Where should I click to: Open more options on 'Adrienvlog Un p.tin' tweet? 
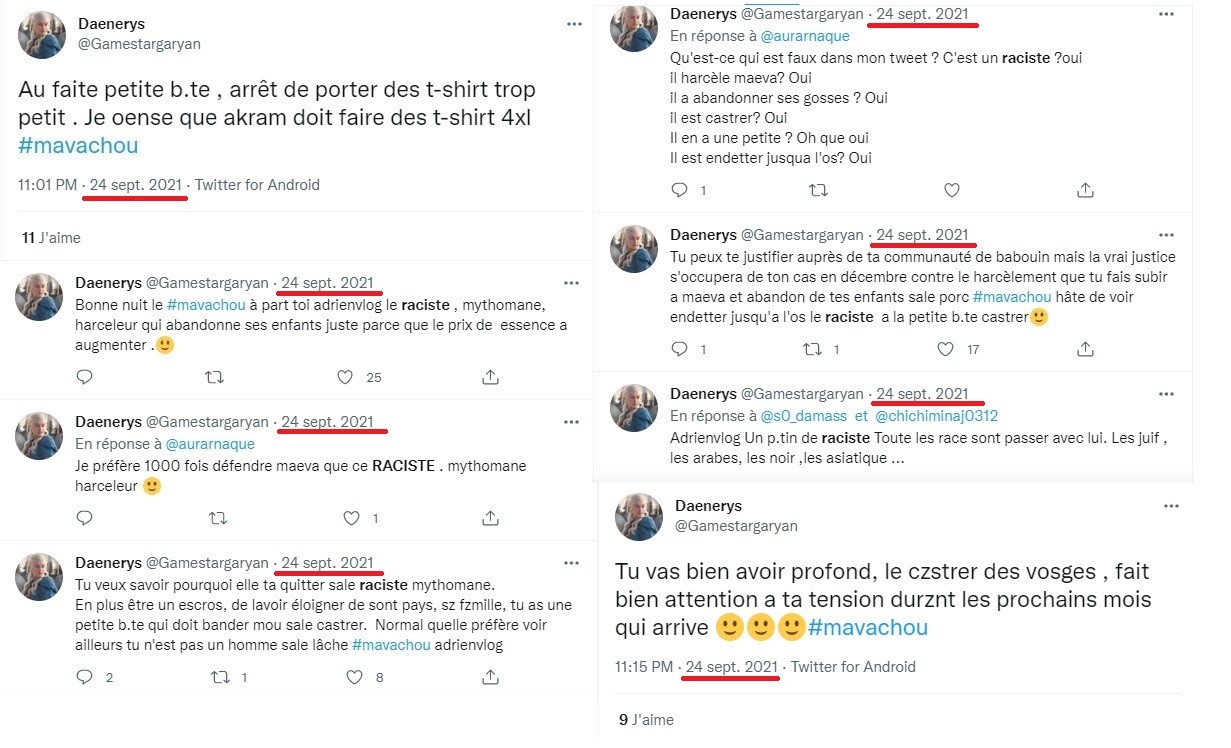(x=1165, y=394)
